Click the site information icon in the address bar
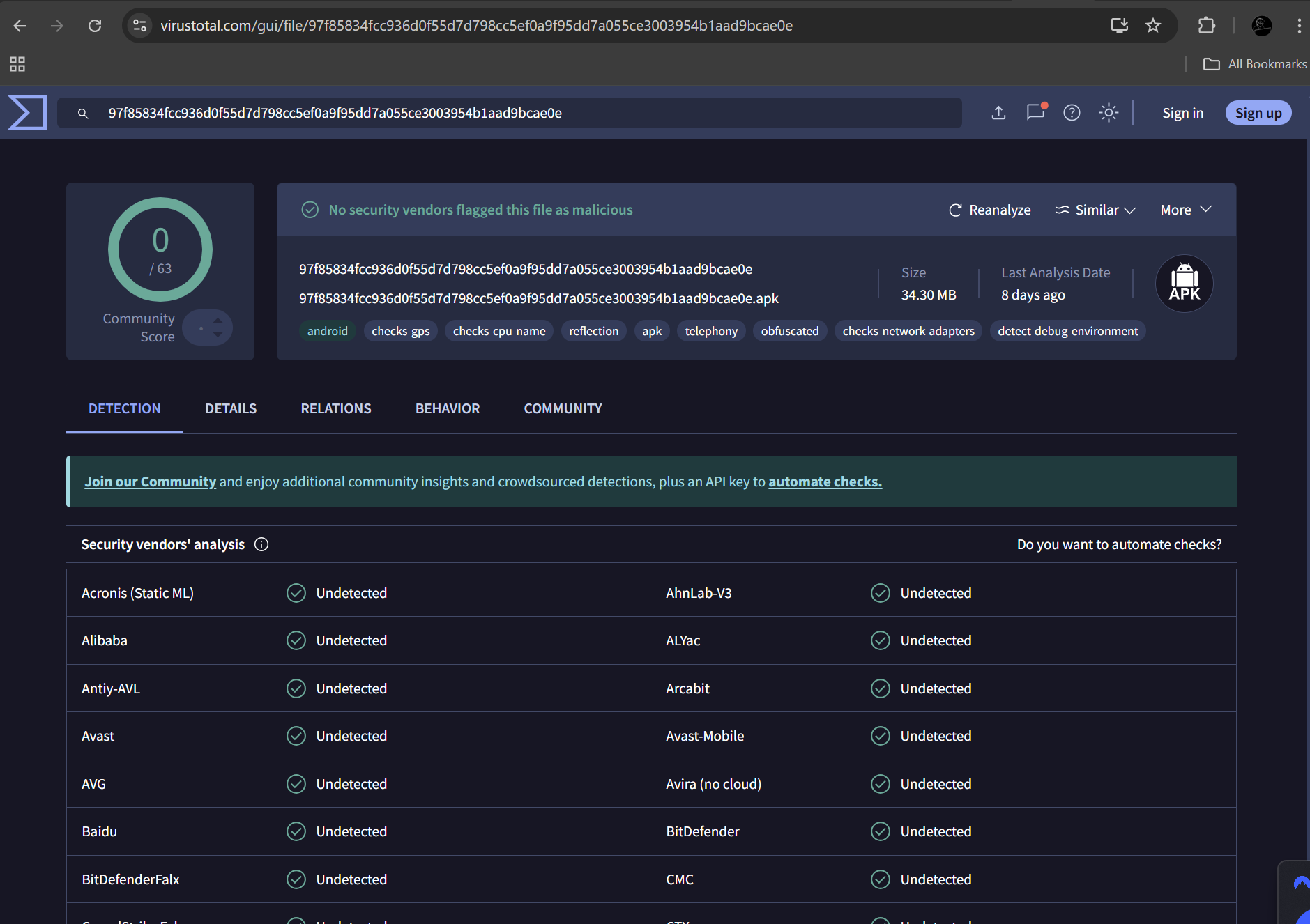This screenshot has height=924, width=1310. (x=140, y=26)
